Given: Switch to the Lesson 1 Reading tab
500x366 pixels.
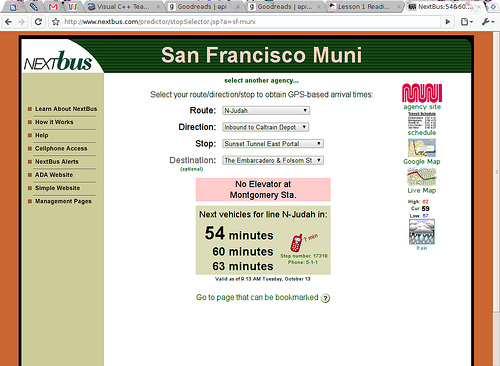Looking at the screenshot, I should (364, 6).
